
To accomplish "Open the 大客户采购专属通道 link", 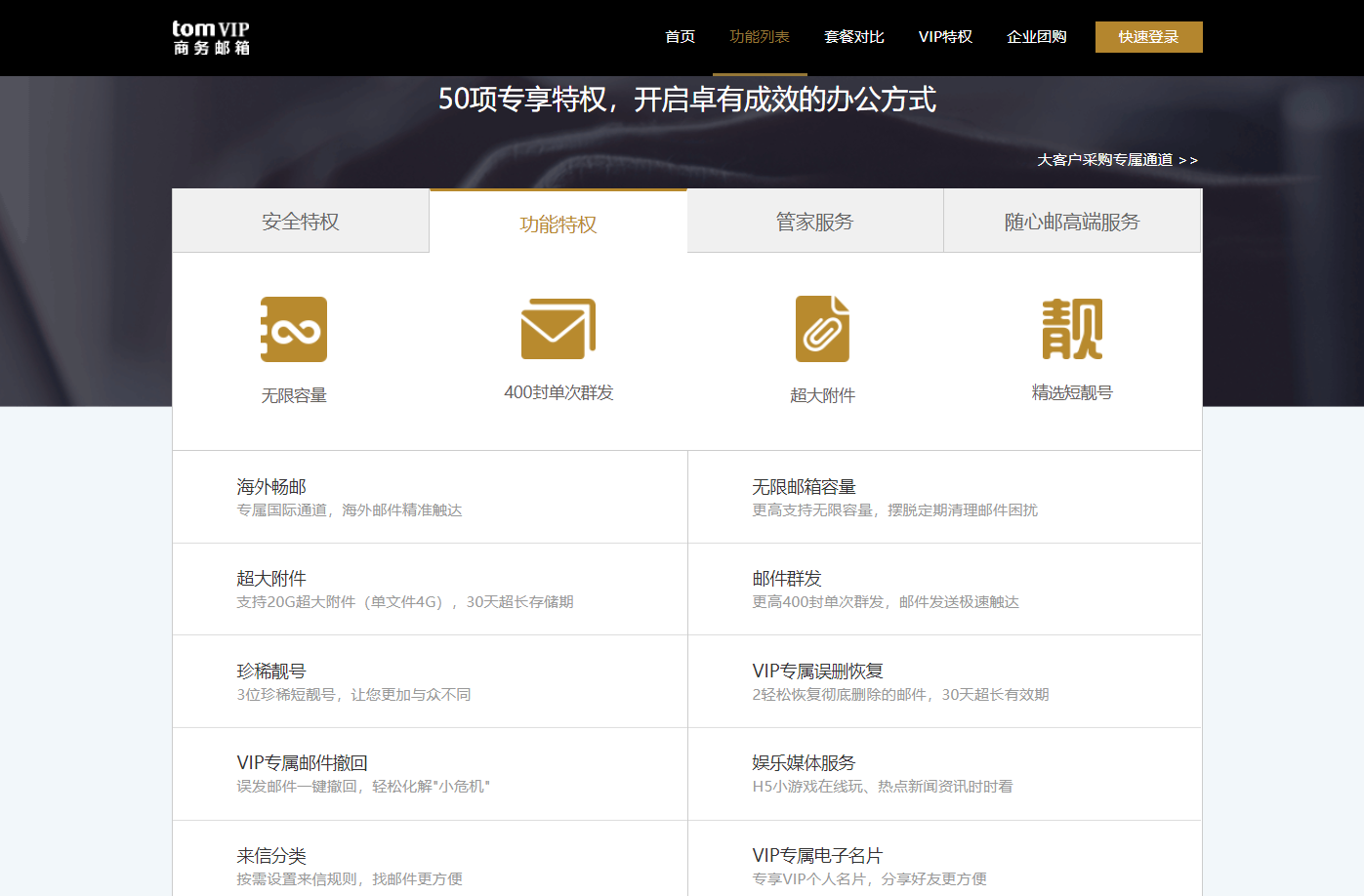I will coord(1116,160).
